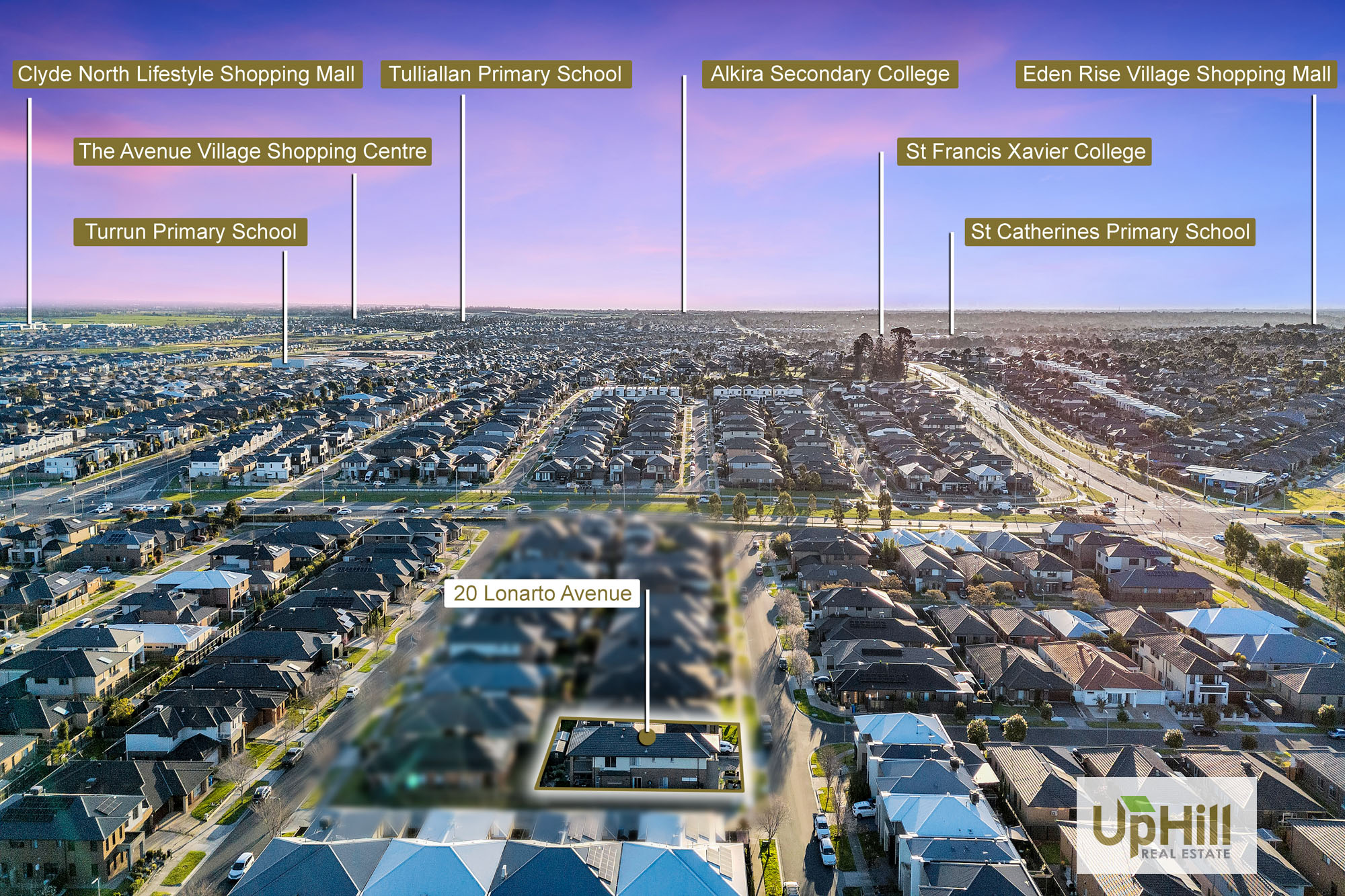Click the Clyde North Lifestyle Shopping Mall label
The width and height of the screenshot is (1345, 896).
pos(187,74)
